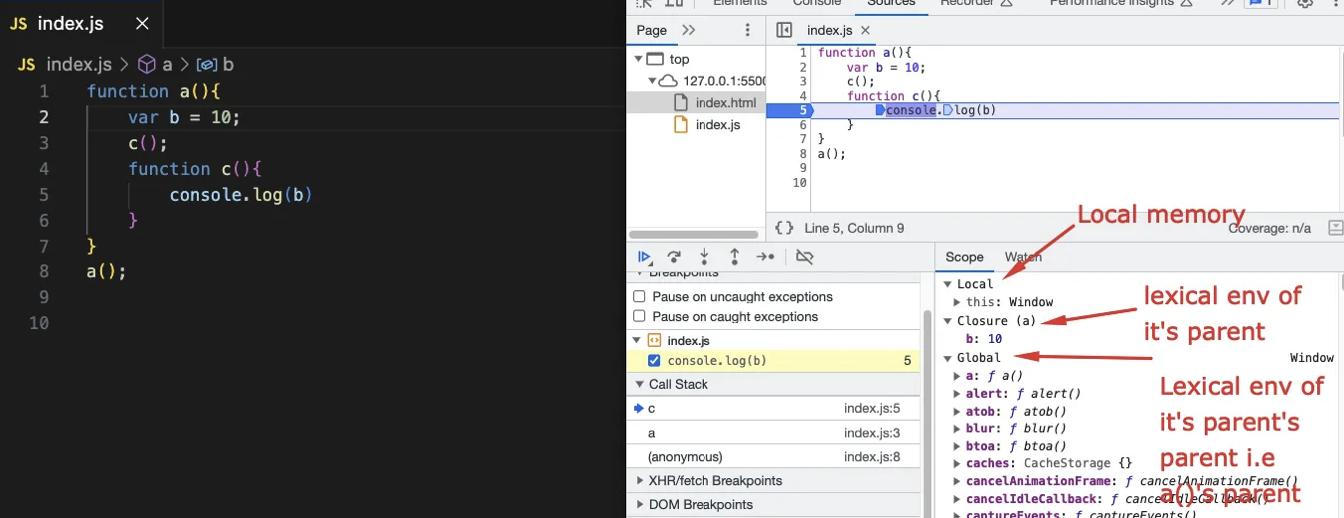Screen dimensions: 1344x518
Task: Open the Recorder panel tab
Action: click(x=976, y=3)
